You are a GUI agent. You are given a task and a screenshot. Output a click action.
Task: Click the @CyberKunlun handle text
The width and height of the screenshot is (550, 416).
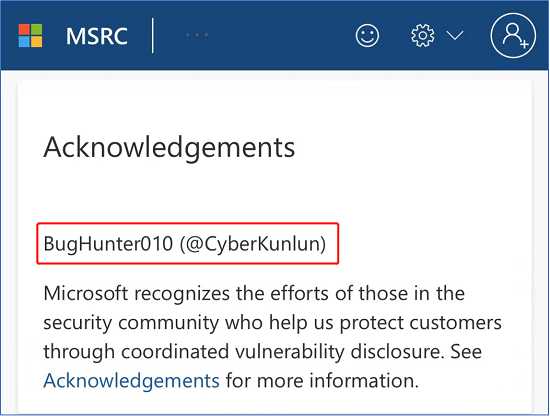pos(253,244)
